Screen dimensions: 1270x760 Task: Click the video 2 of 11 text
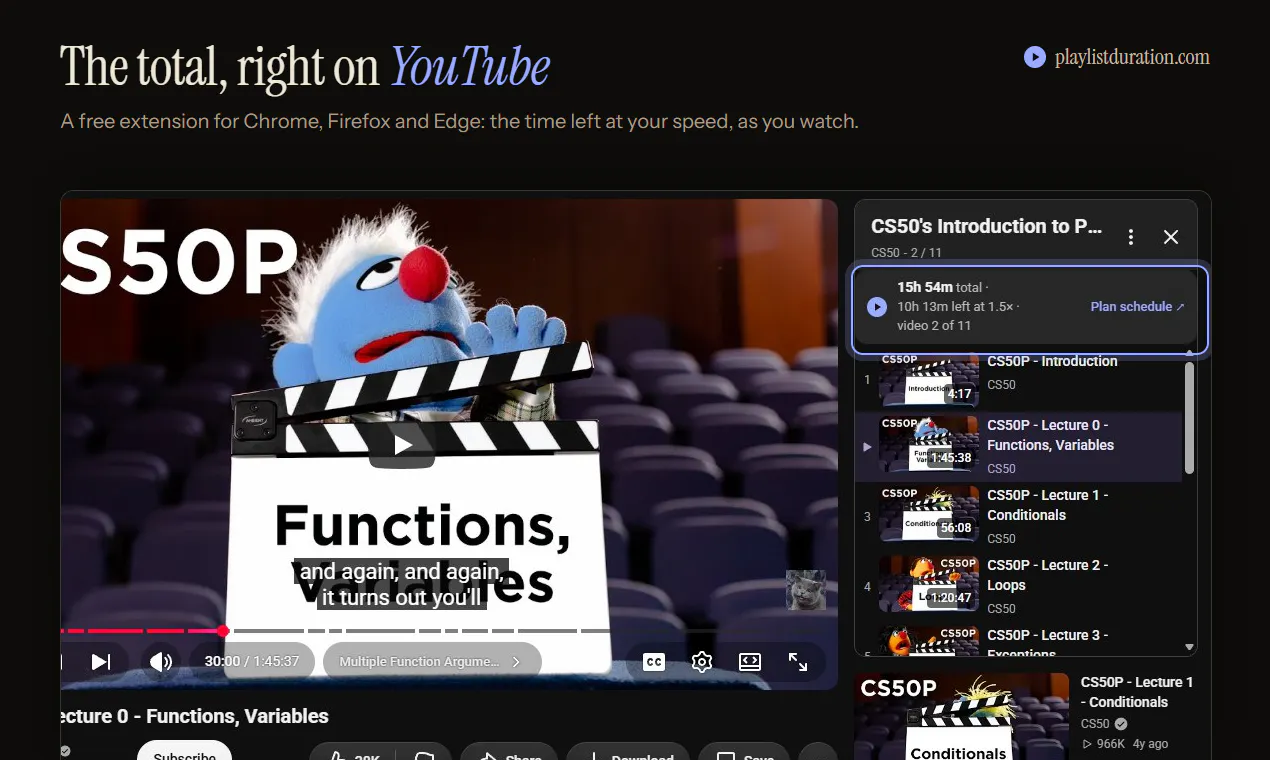[934, 326]
